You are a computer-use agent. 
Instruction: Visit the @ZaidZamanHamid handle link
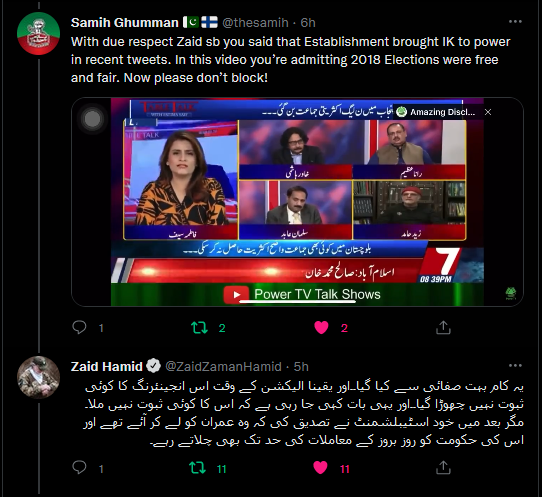[x=223, y=366]
